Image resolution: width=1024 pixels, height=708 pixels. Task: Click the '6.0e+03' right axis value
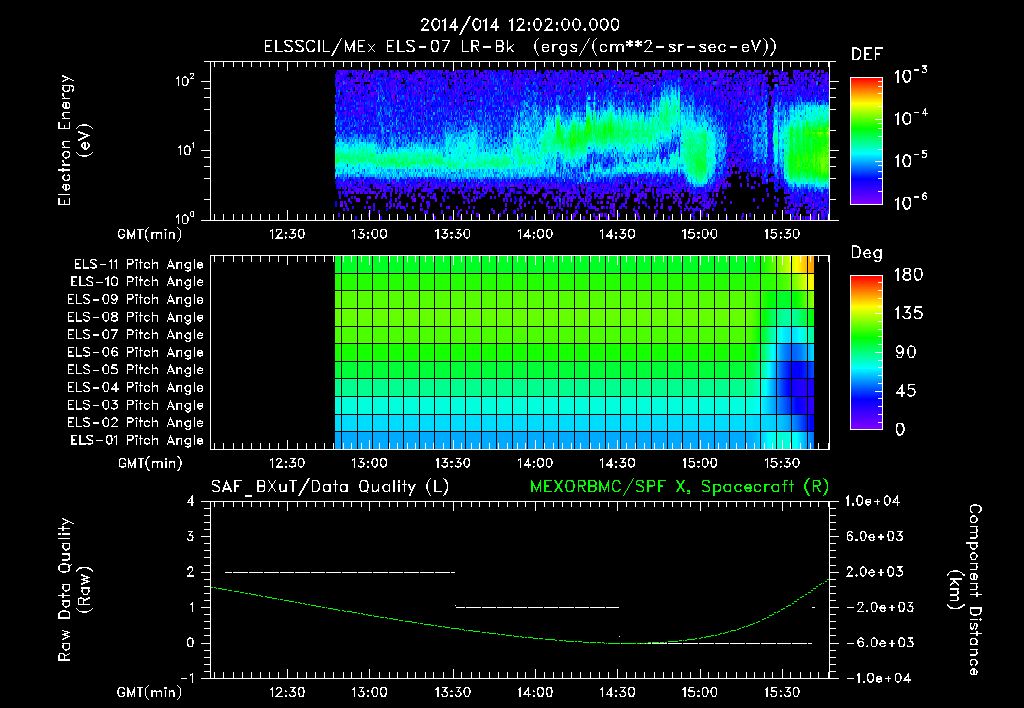click(x=875, y=537)
